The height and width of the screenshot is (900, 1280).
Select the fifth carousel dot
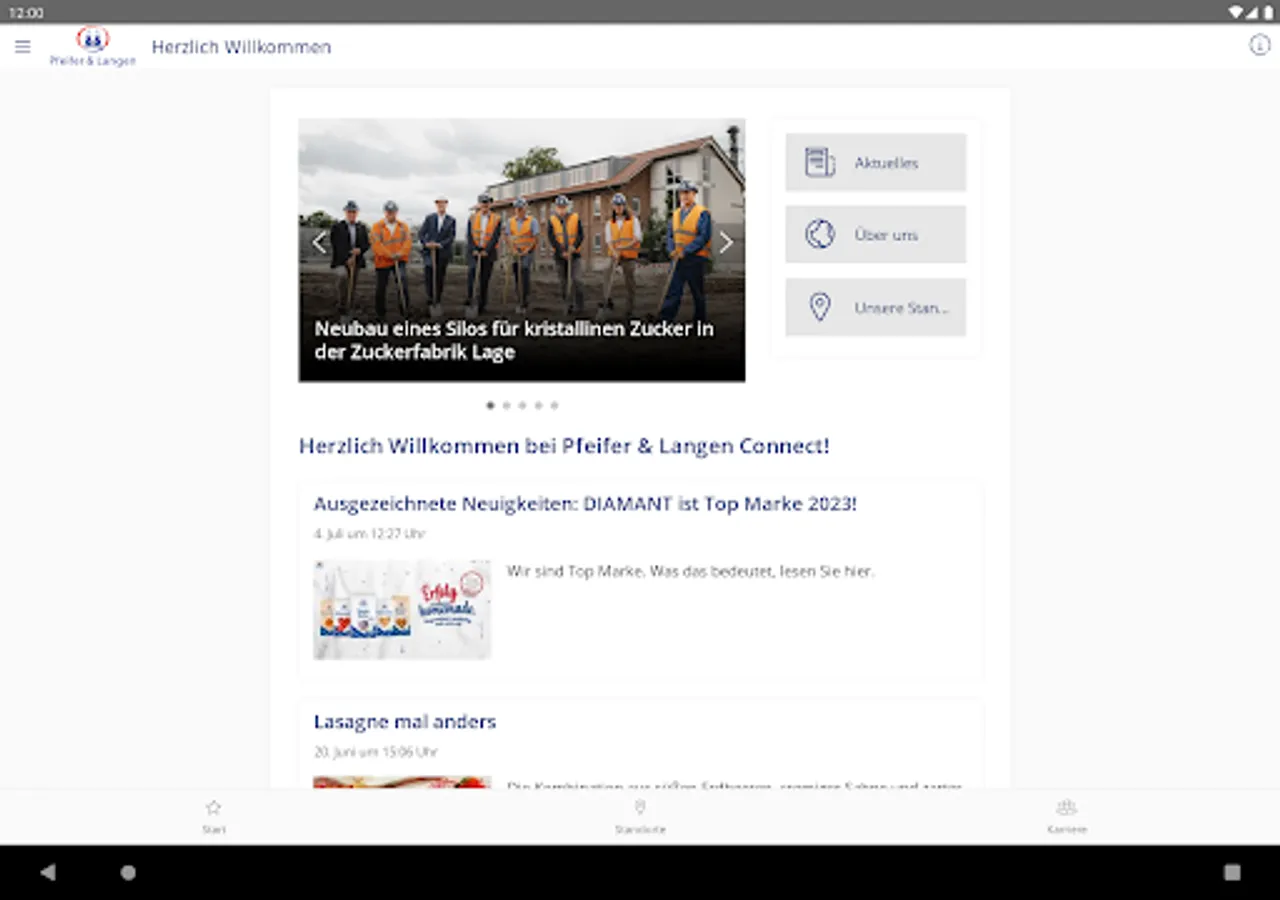click(554, 405)
